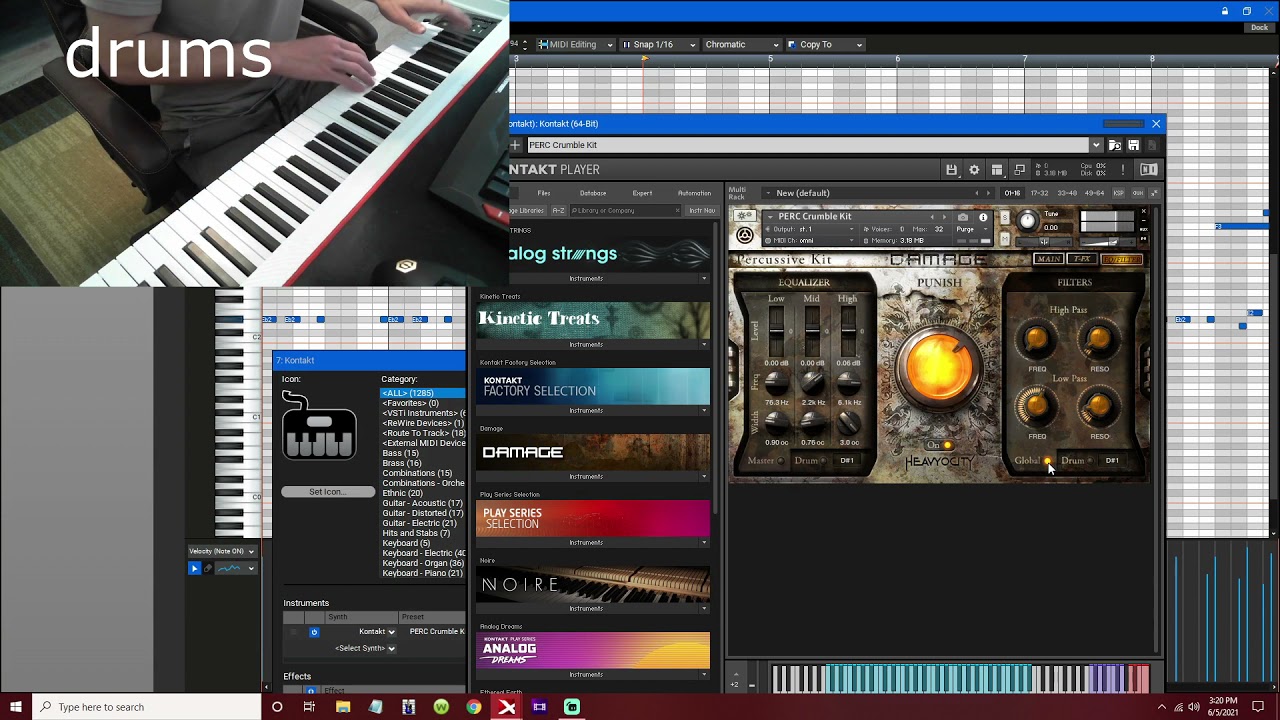
Task: Open Kontakt save/files menu floppy icon
Action: pyautogui.click(x=951, y=170)
